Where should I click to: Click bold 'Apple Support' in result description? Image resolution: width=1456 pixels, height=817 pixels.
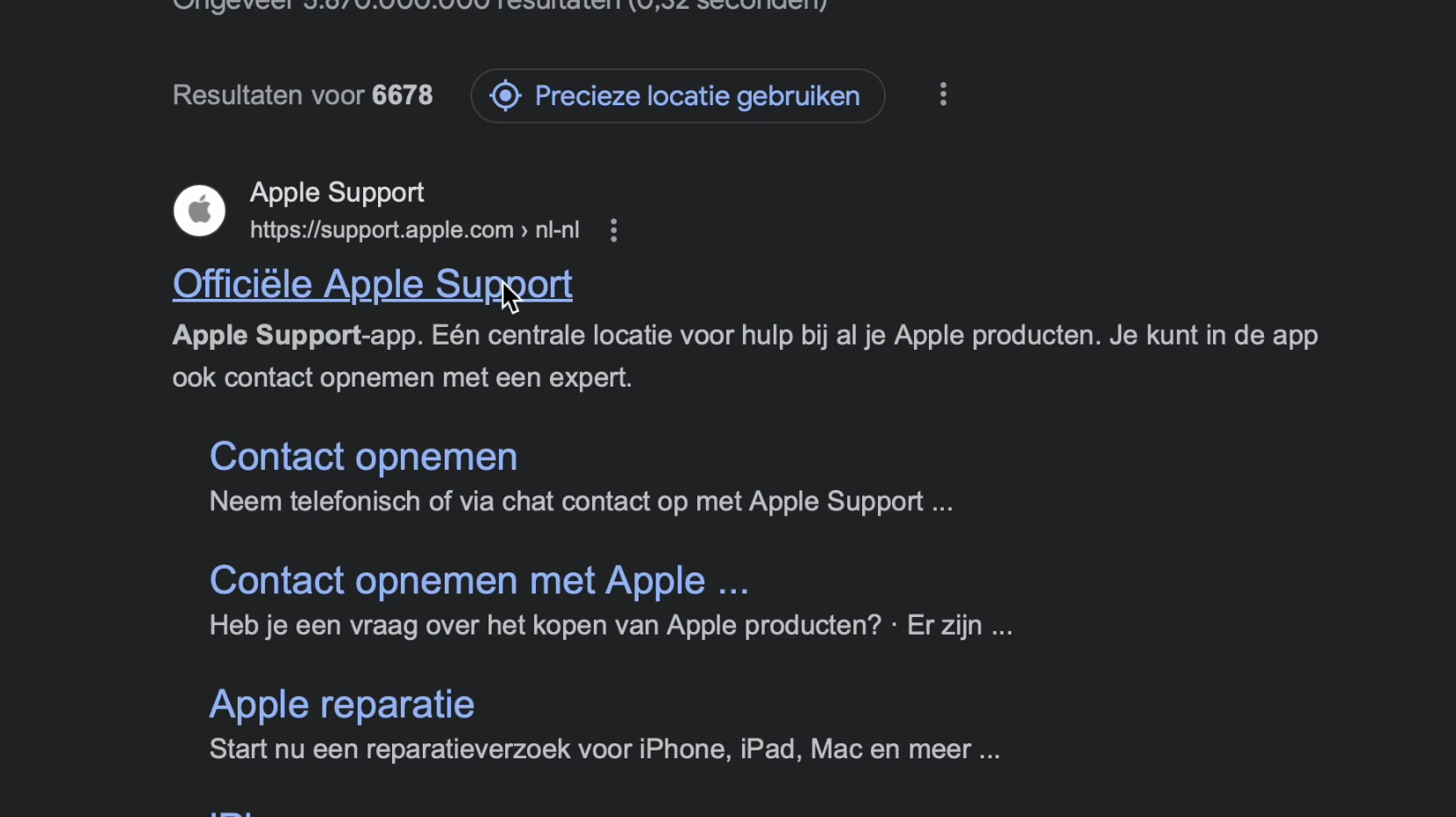coord(267,335)
